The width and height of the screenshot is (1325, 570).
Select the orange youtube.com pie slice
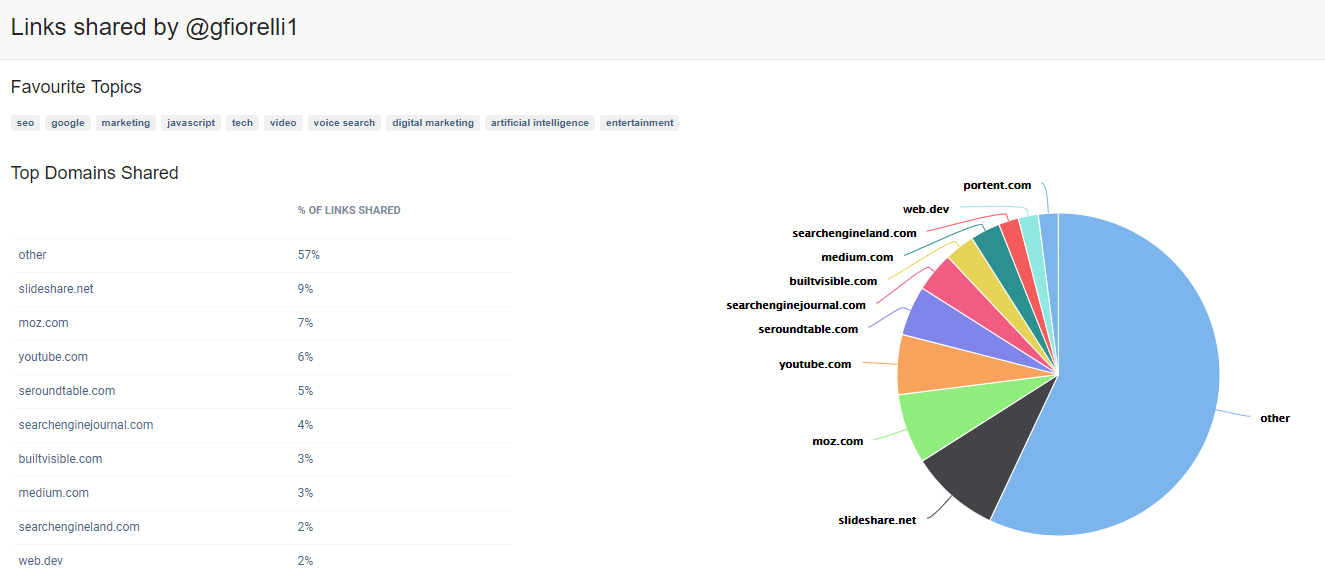925,364
